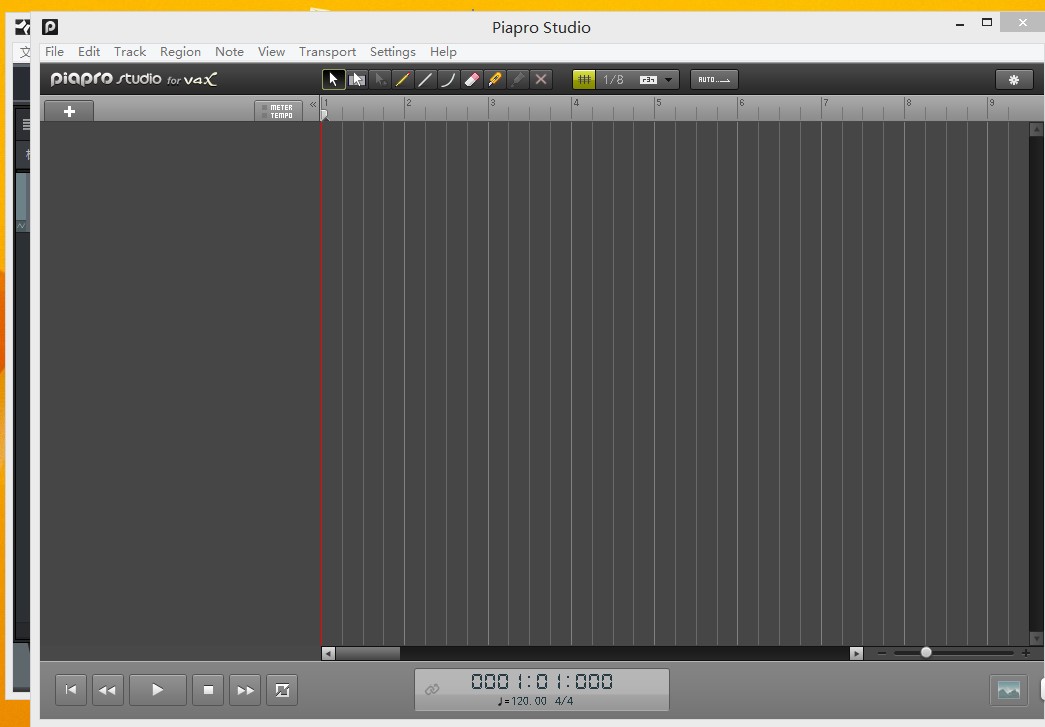The height and width of the screenshot is (727, 1045).
Task: Toggle the AUTO scroll button
Action: coord(714,80)
